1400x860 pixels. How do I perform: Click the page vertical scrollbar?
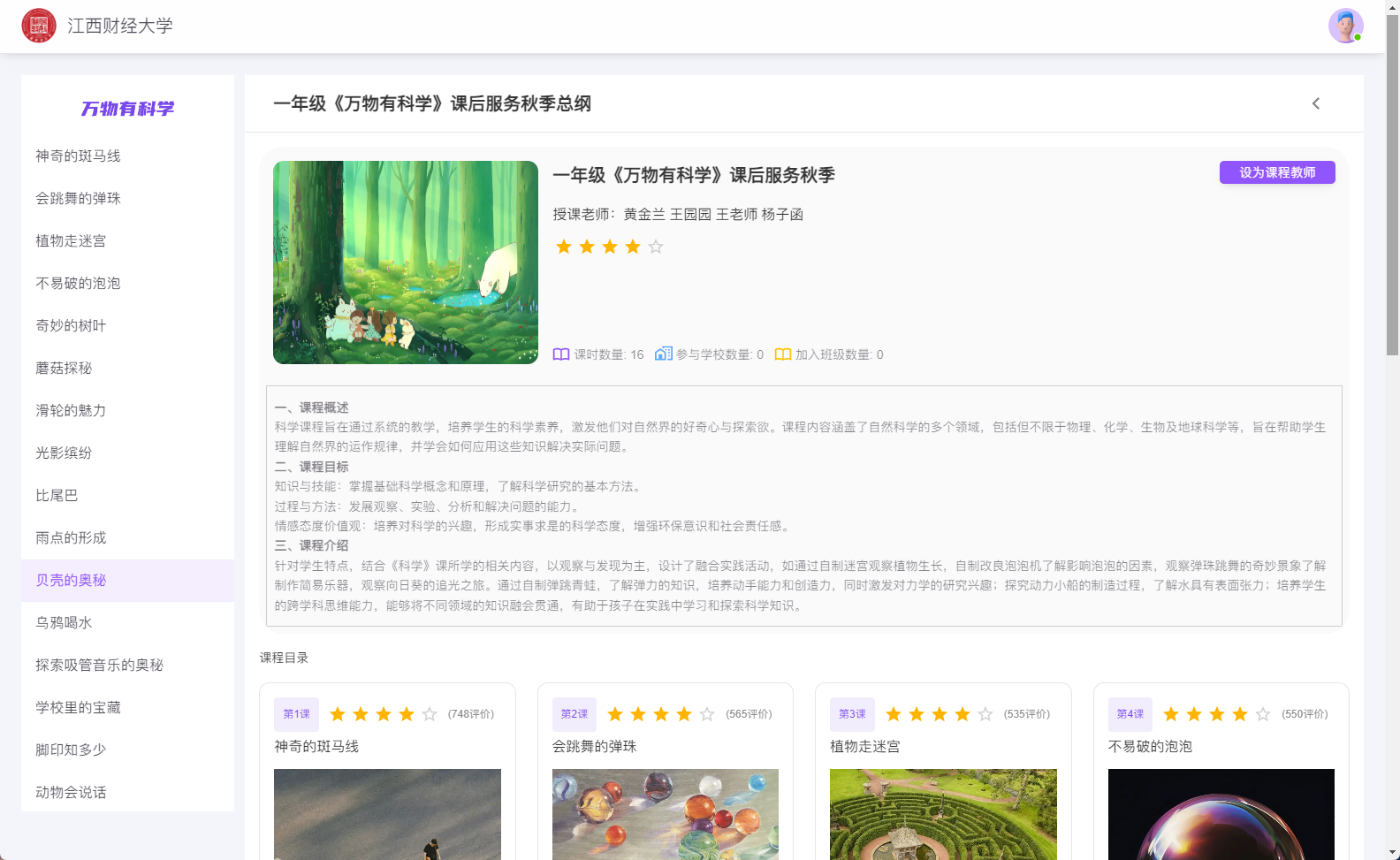click(x=1392, y=186)
